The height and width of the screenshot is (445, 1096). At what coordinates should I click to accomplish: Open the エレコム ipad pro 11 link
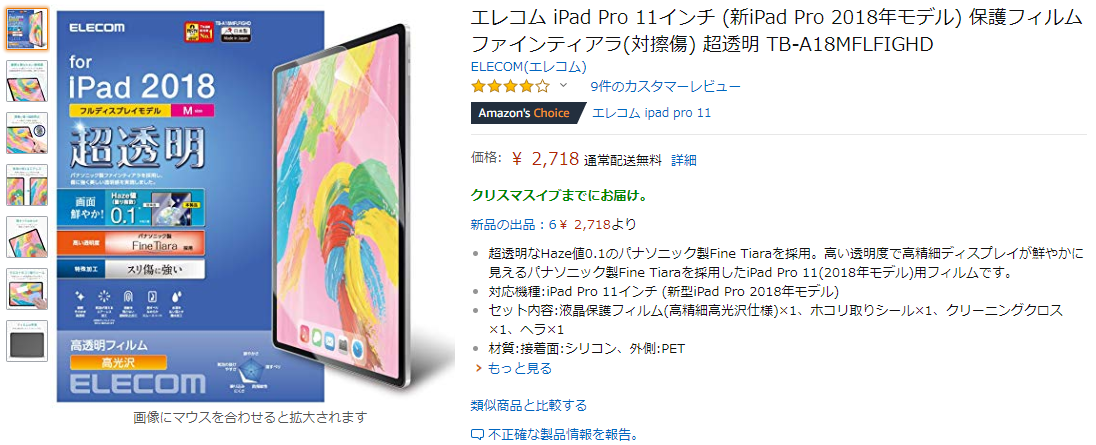click(x=651, y=112)
